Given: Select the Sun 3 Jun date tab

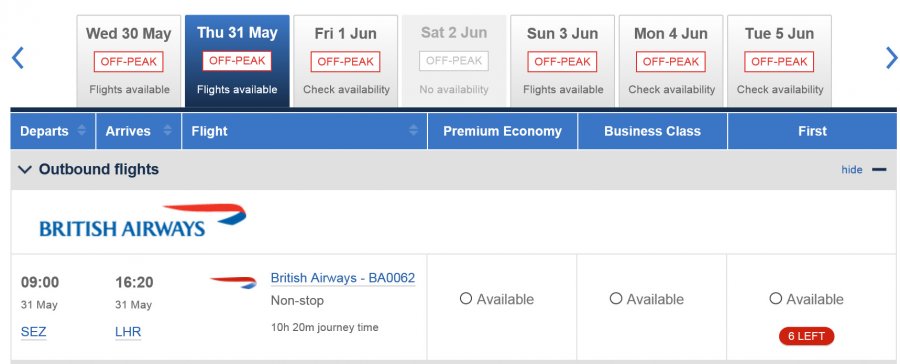Looking at the screenshot, I should [x=562, y=61].
